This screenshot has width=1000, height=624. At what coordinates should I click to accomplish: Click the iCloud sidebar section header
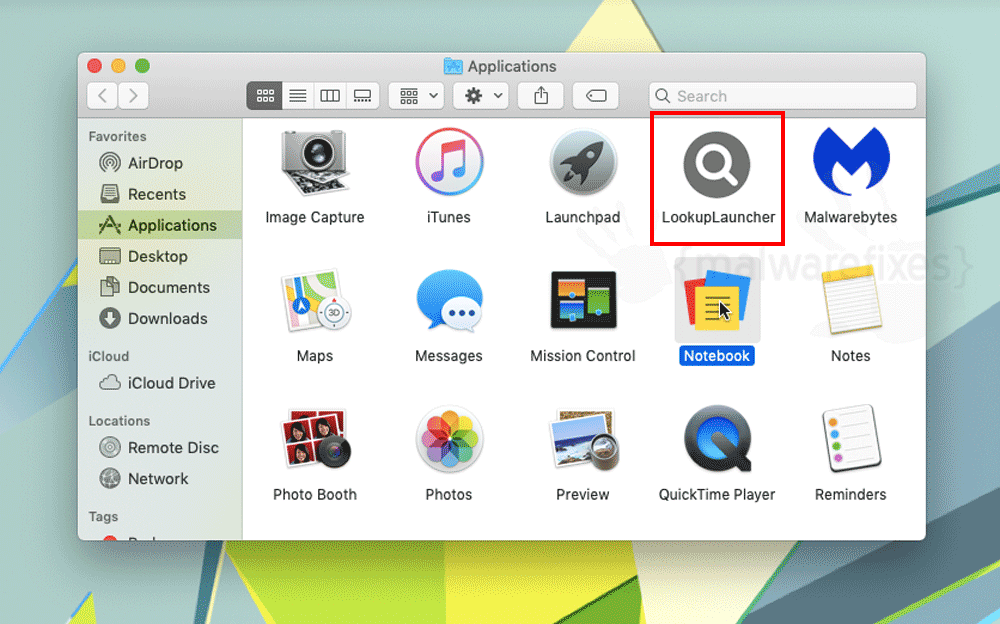[108, 356]
